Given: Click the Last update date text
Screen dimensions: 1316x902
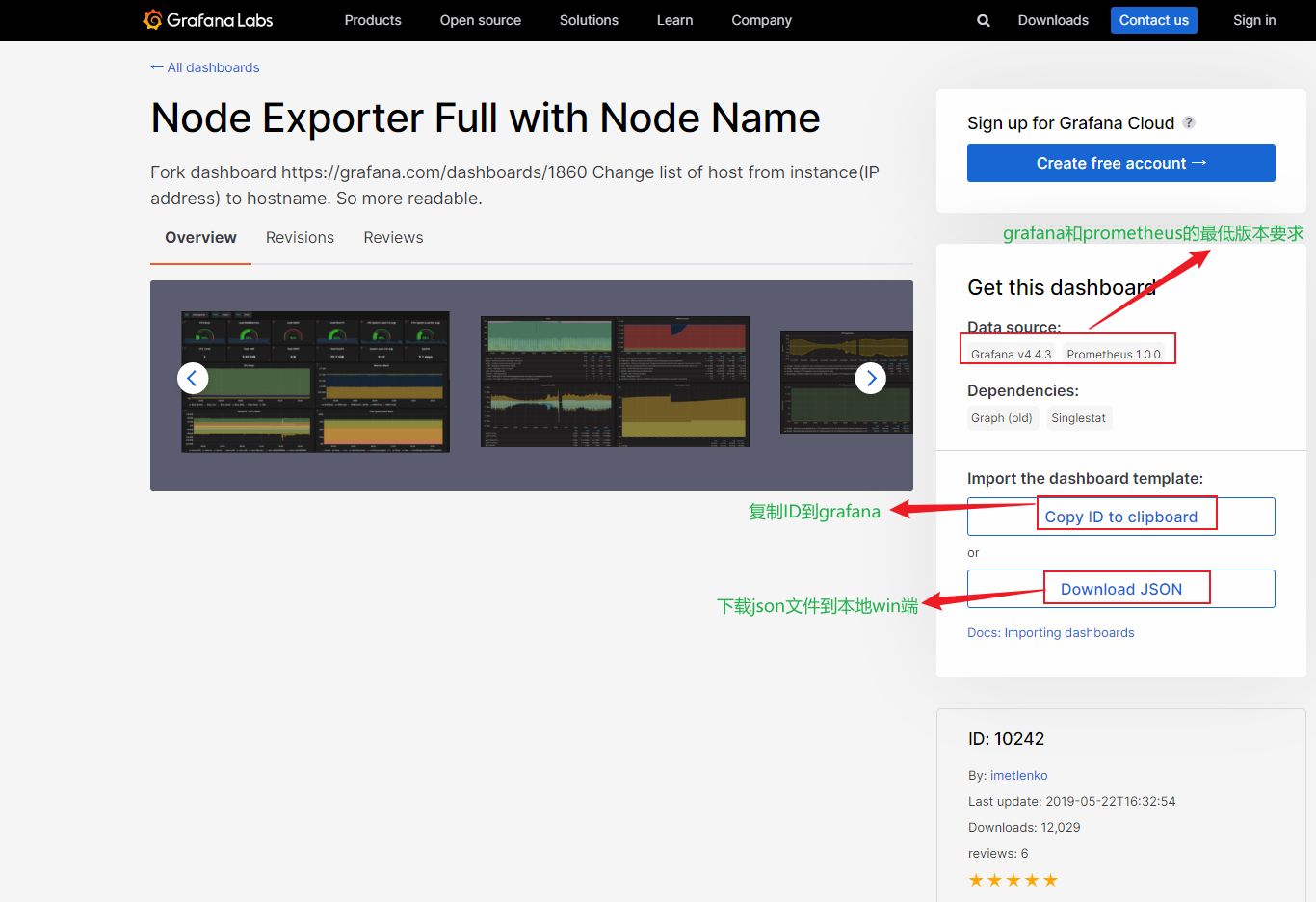Looking at the screenshot, I should (1072, 802).
